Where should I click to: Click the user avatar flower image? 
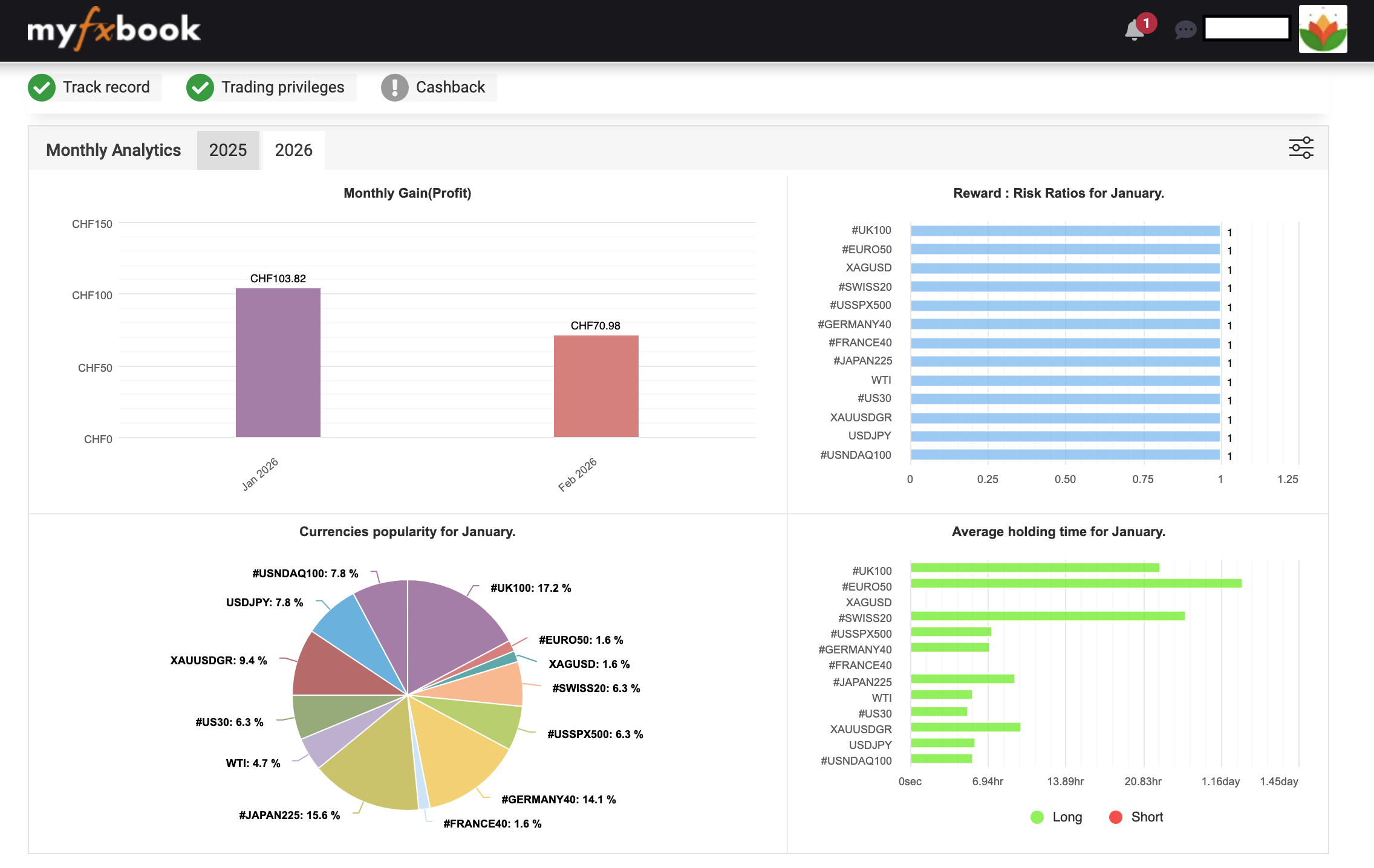(x=1323, y=29)
